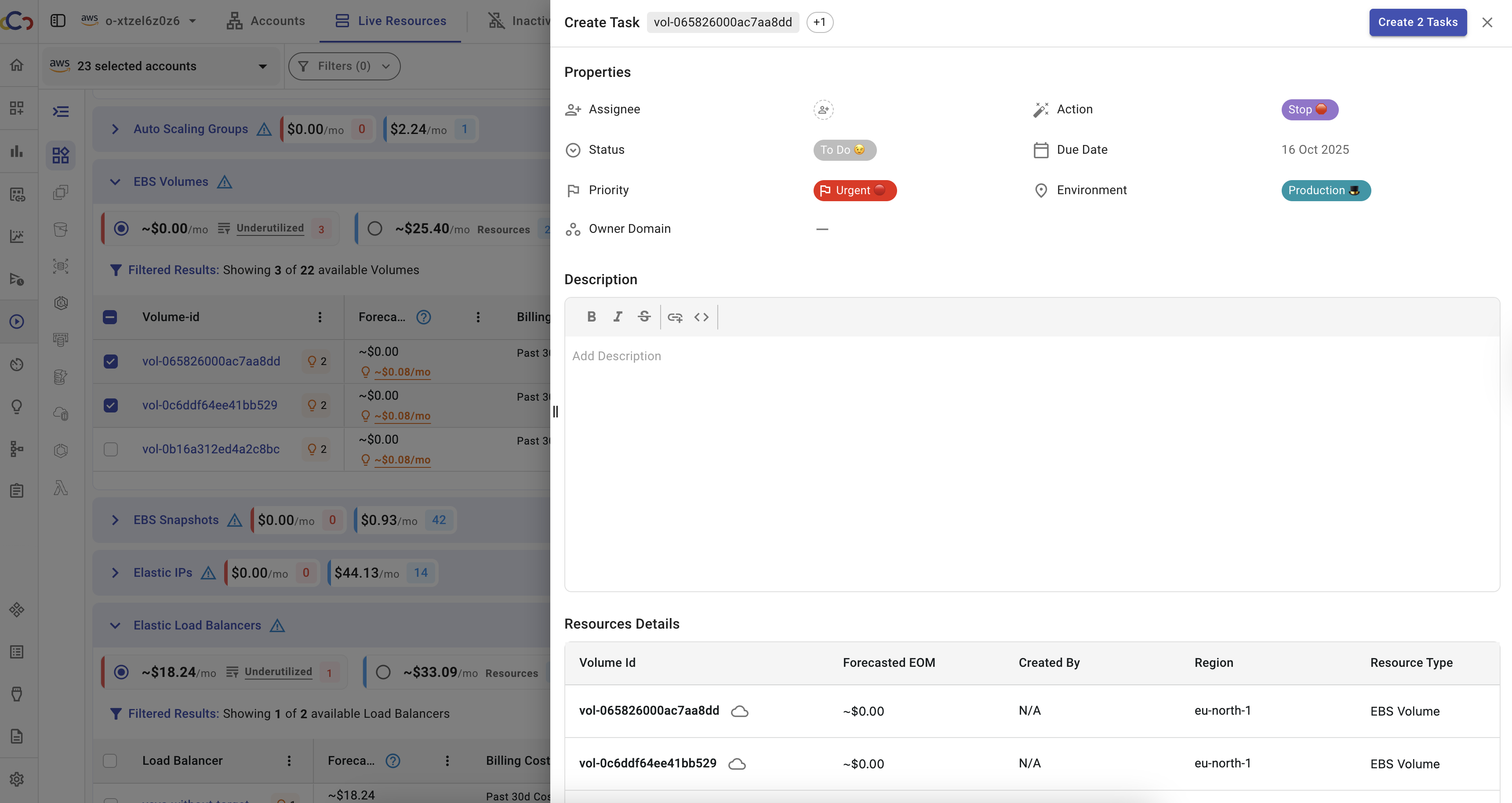Expand the Auto Scaling Groups section
The image size is (1512, 803).
tap(115, 129)
